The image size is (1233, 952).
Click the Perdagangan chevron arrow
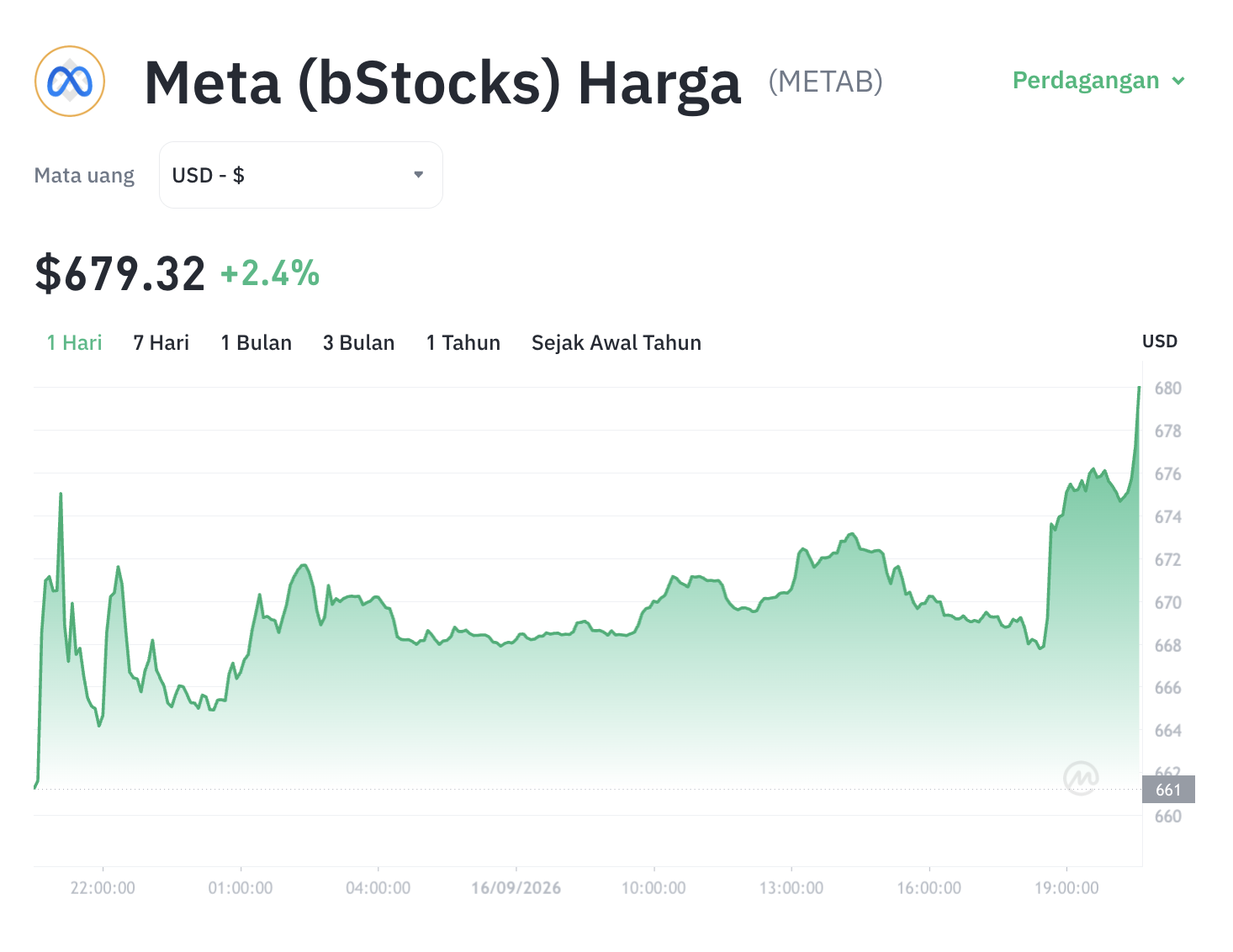[1178, 81]
